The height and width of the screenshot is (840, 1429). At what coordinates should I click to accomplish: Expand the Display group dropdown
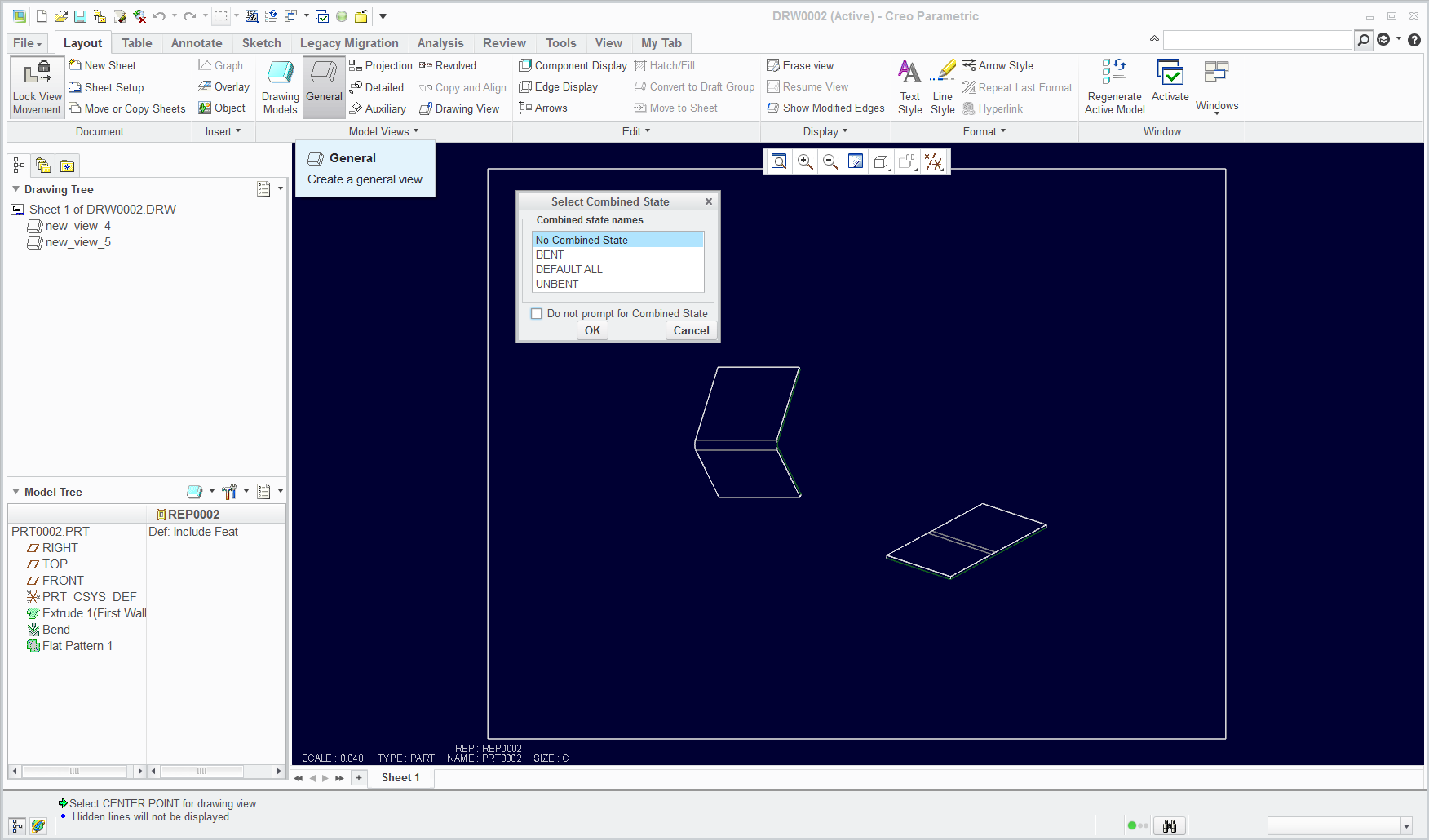click(x=825, y=131)
